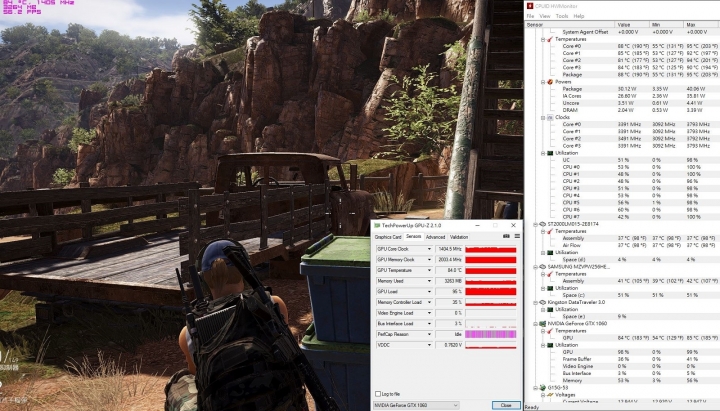The image size is (720, 411).
Task: Open the GPU Load sensor dropdown
Action: pos(429,292)
